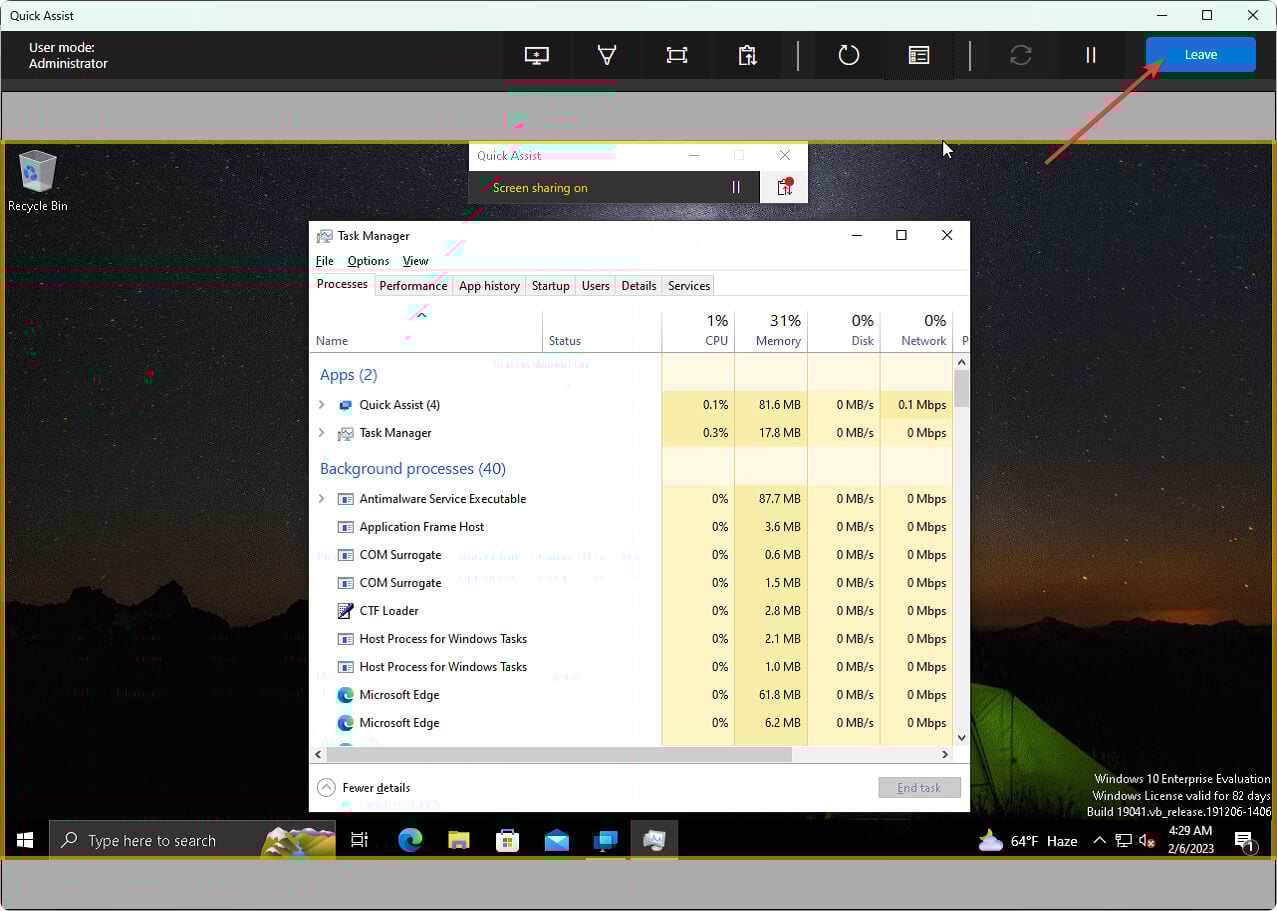
Task: Switch to the Startup tab
Action: (x=550, y=285)
